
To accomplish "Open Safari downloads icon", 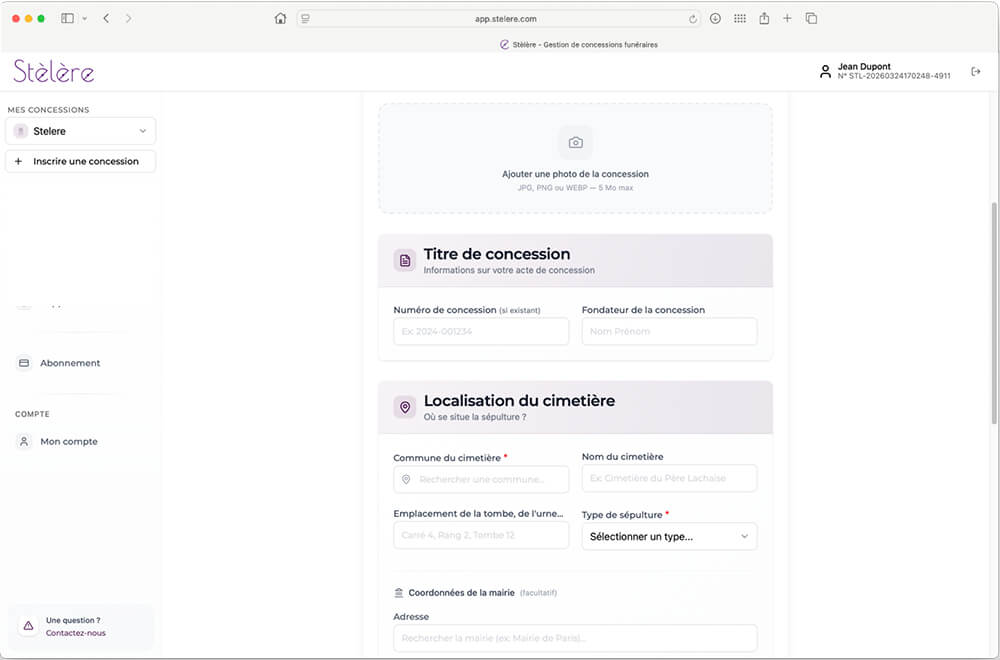I will click(716, 18).
